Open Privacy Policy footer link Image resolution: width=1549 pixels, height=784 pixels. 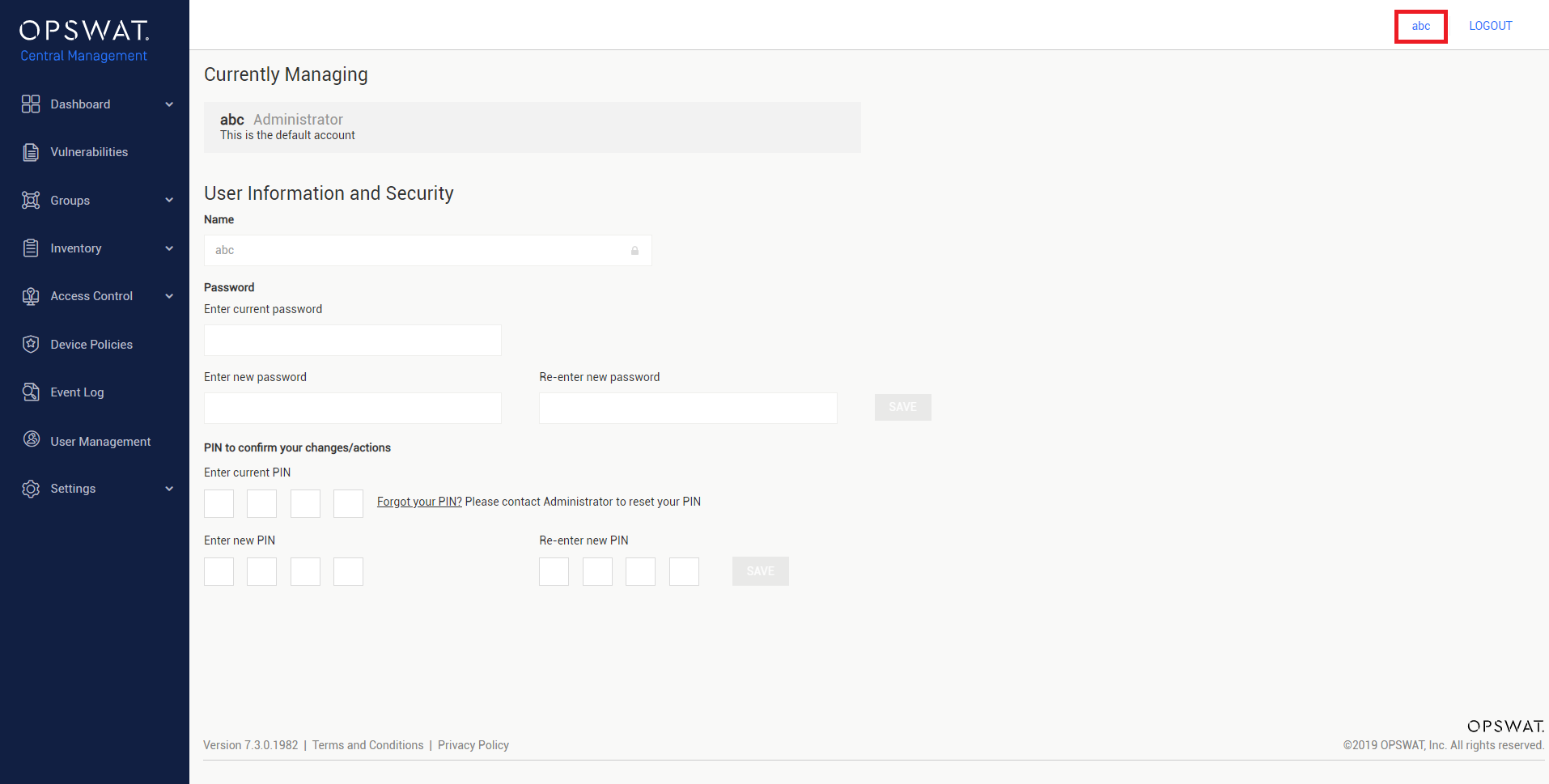point(473,745)
